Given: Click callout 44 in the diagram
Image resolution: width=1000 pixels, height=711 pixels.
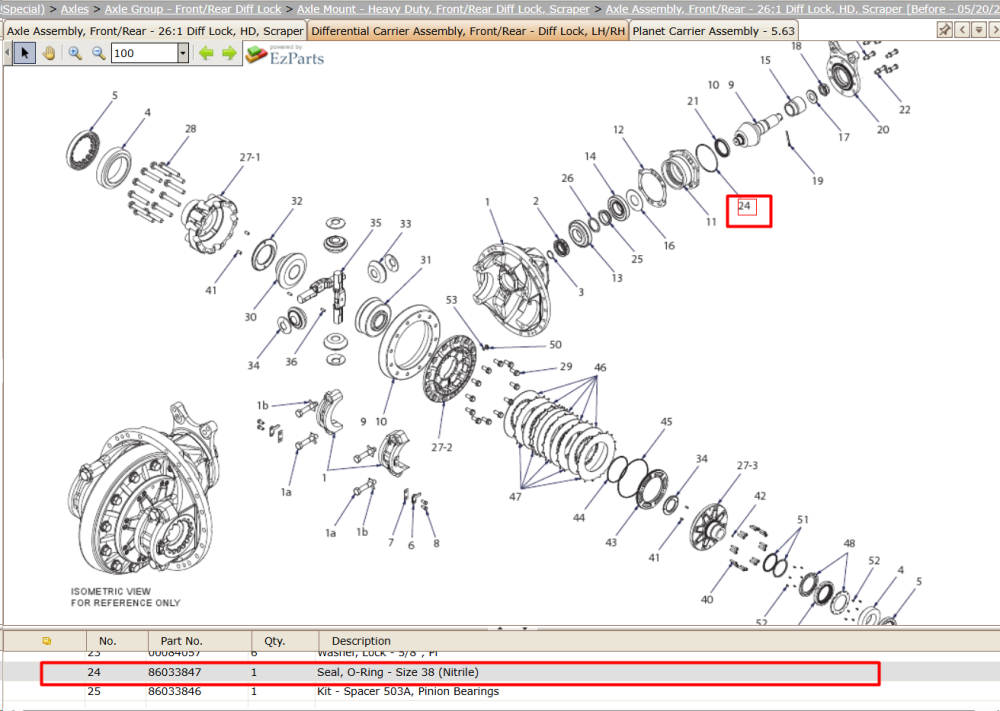Looking at the screenshot, I should coord(578,518).
